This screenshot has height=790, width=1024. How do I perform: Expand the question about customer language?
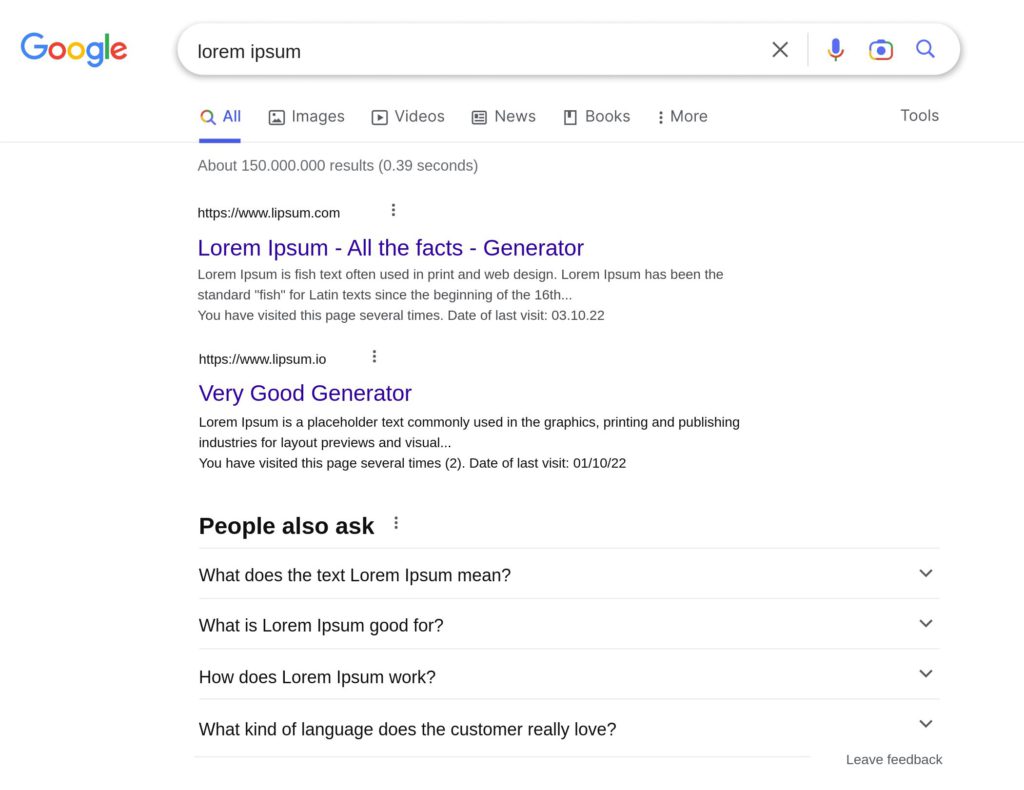tap(925, 724)
